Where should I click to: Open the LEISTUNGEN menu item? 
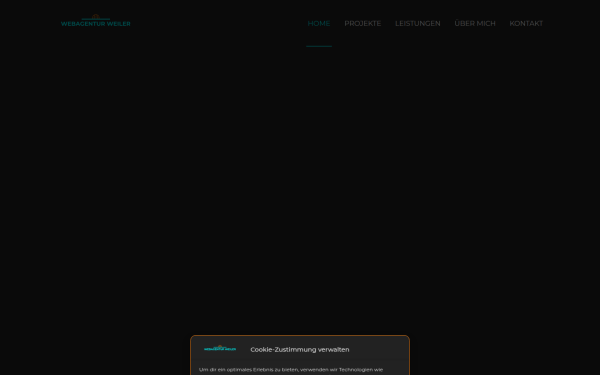click(417, 24)
